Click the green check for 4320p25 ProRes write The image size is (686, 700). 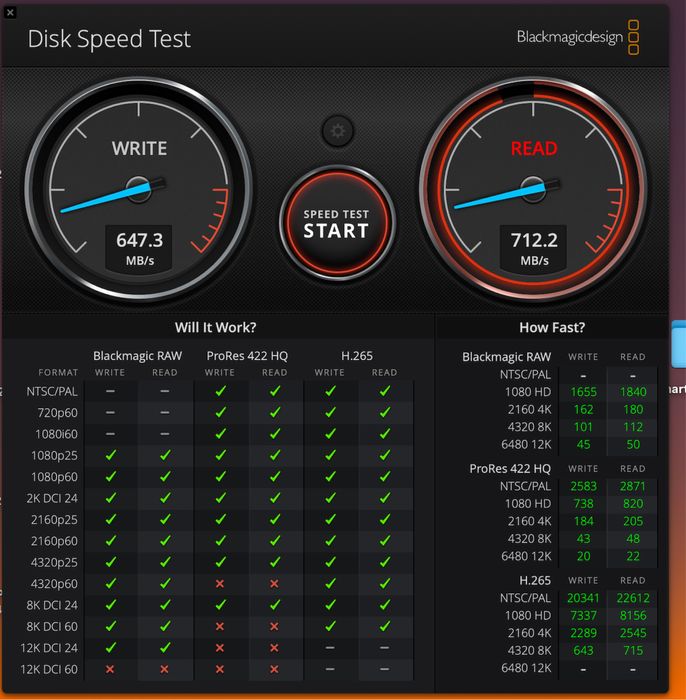[x=220, y=562]
